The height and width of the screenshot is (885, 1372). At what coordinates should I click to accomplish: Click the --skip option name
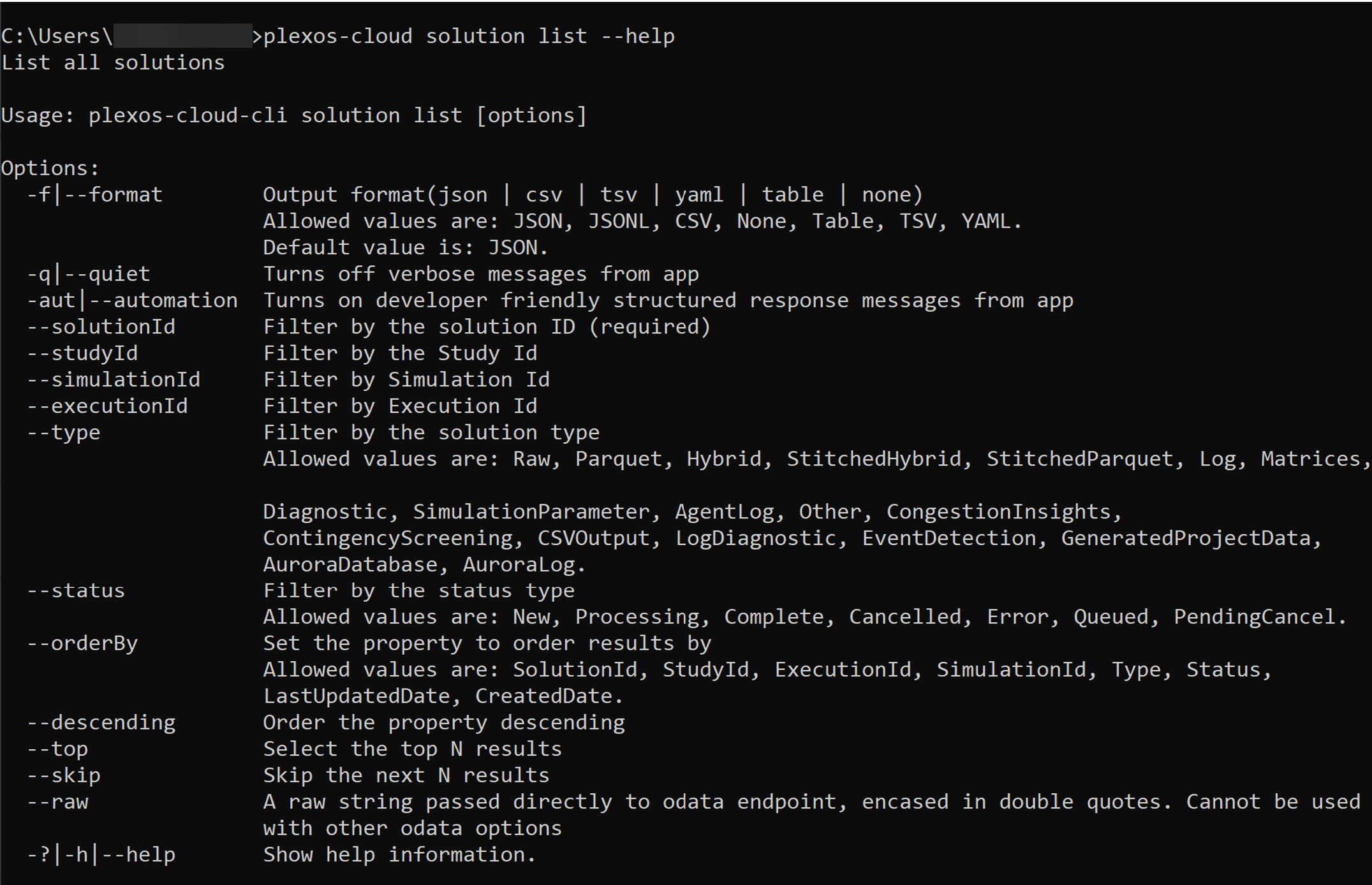pos(64,775)
